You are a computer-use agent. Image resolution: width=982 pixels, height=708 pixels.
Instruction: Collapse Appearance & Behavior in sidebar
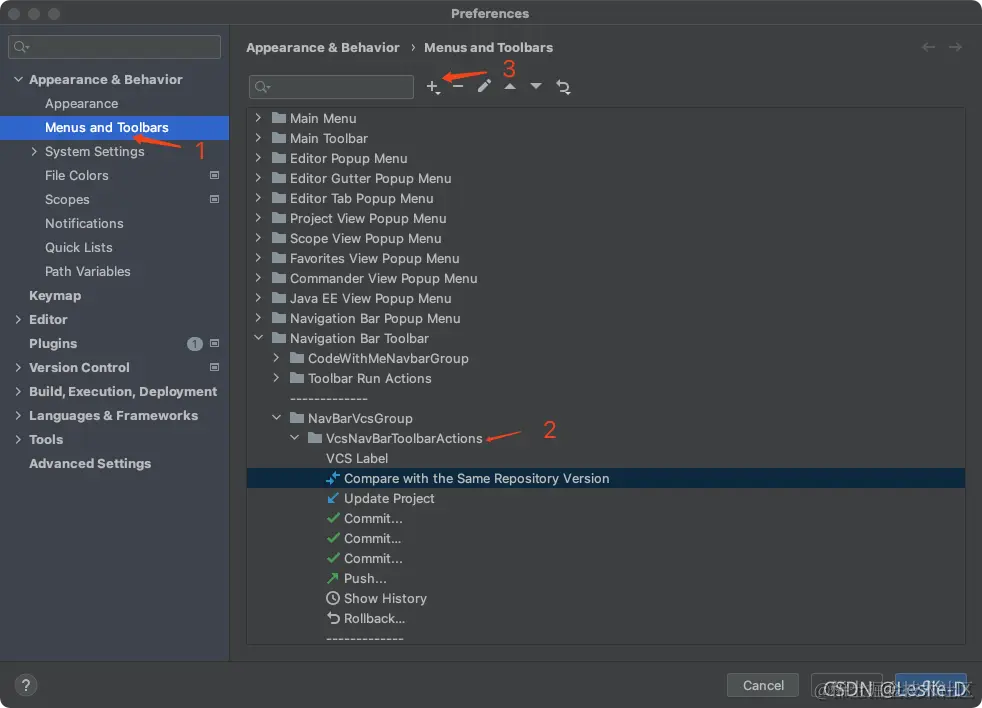point(18,80)
